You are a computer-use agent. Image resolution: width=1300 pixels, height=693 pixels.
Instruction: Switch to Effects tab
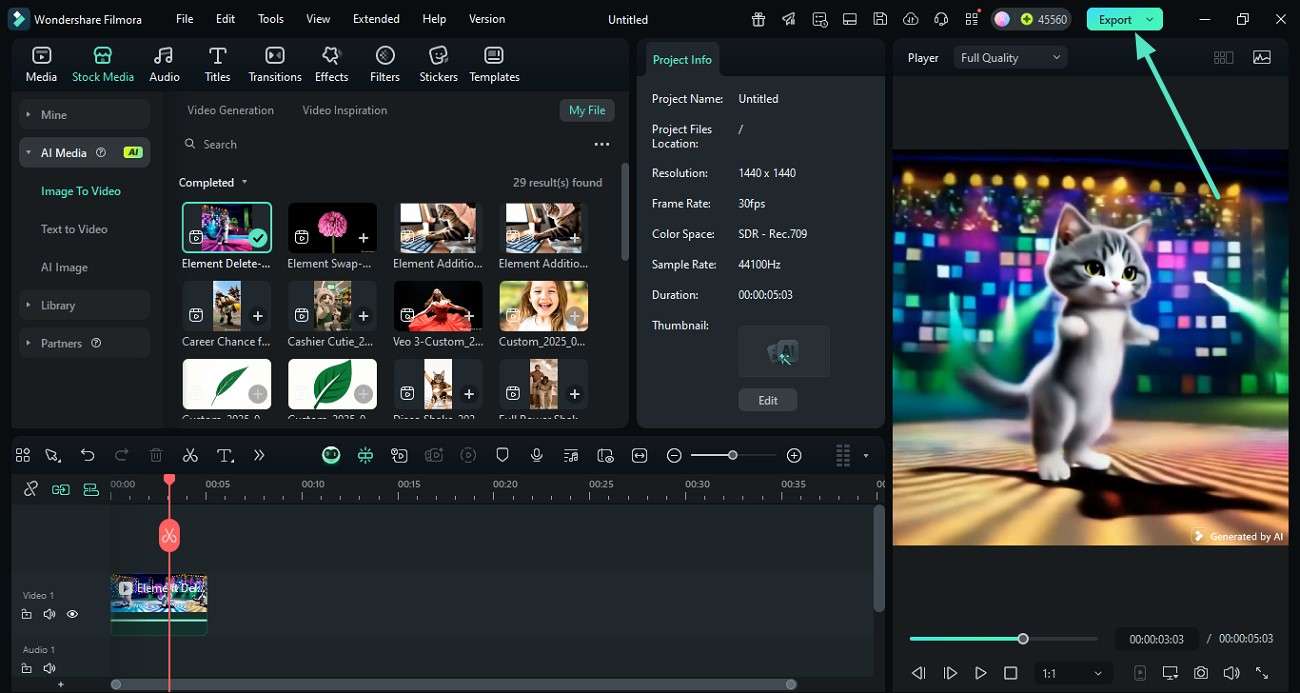331,64
